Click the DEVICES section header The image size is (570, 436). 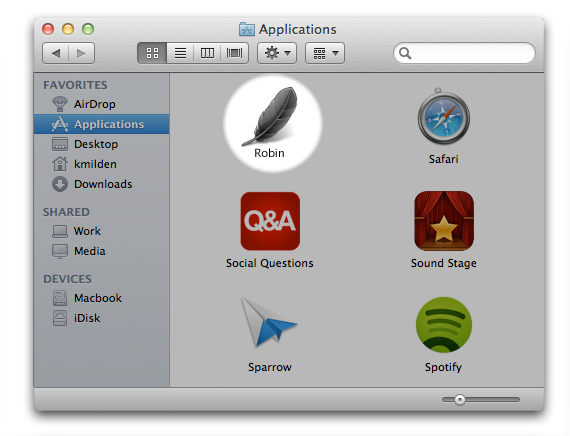(67, 279)
